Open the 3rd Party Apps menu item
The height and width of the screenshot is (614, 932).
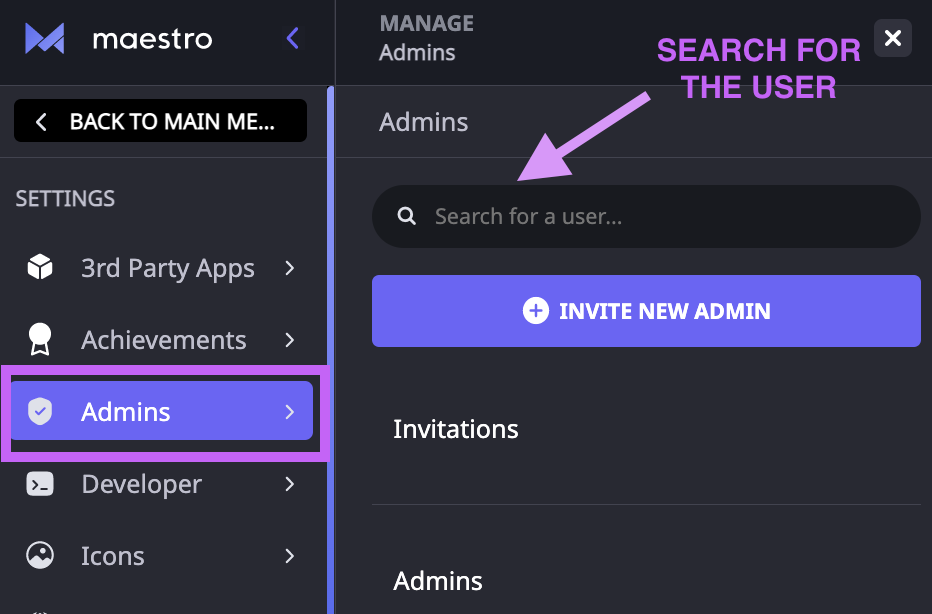coord(167,267)
